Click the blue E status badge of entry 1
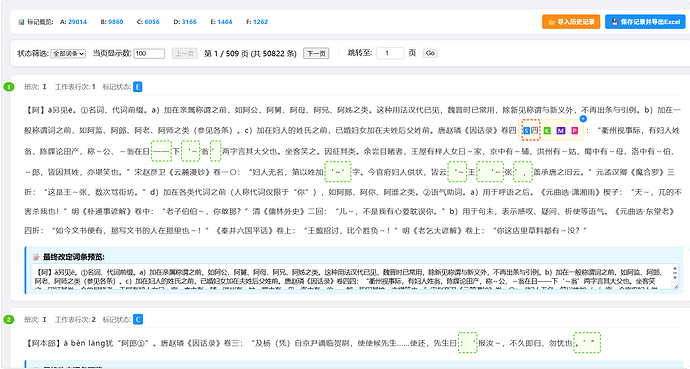The image size is (690, 369). click(x=137, y=87)
